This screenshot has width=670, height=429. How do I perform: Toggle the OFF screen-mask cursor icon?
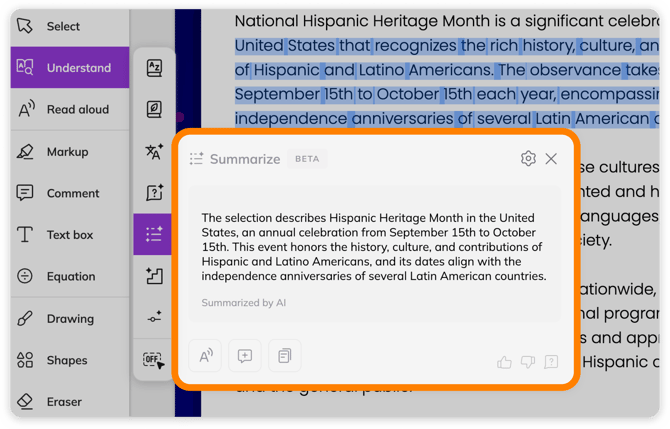(154, 360)
